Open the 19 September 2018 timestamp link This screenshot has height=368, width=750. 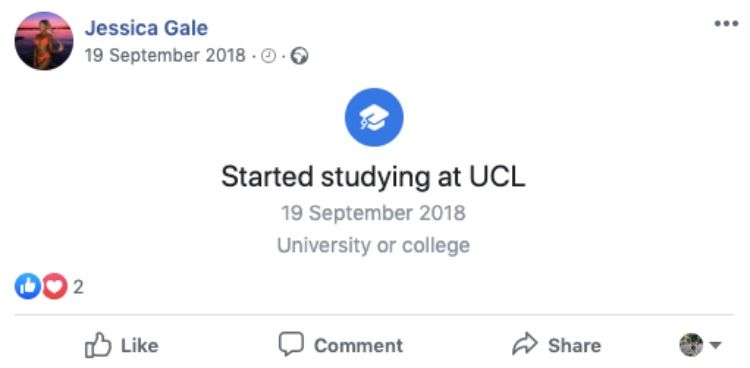(165, 56)
